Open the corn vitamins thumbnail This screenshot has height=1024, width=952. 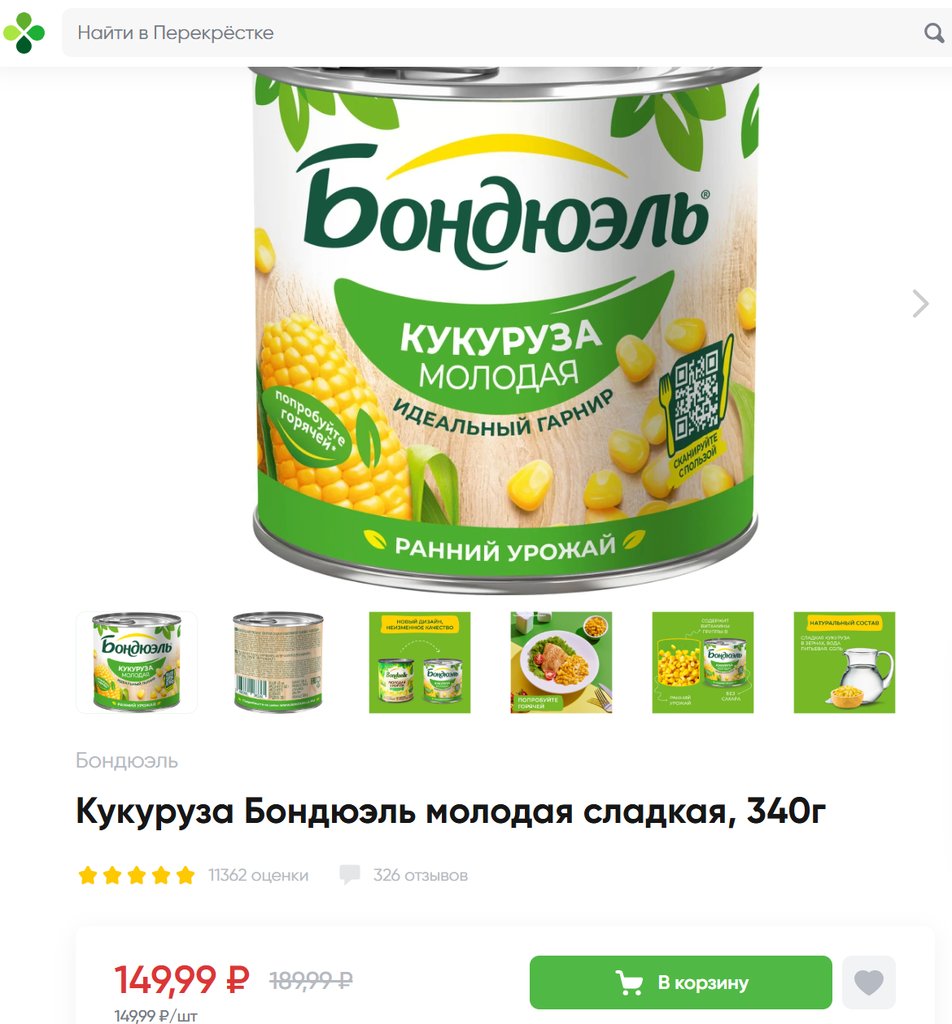[x=703, y=662]
